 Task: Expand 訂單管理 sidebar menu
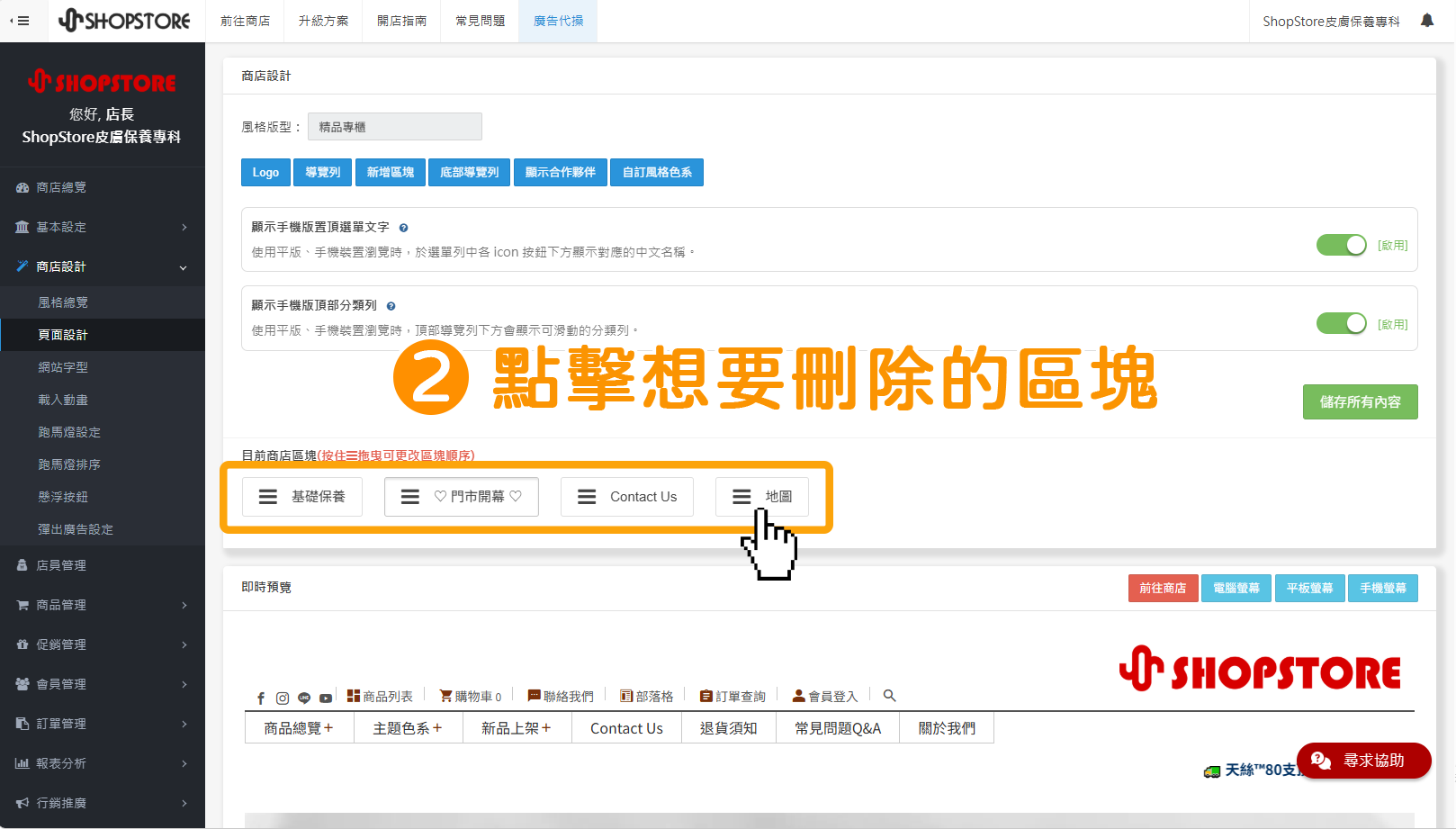tap(103, 724)
